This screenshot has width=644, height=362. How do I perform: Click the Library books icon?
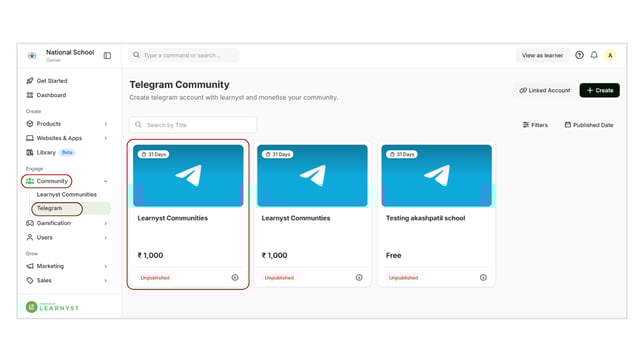point(30,152)
